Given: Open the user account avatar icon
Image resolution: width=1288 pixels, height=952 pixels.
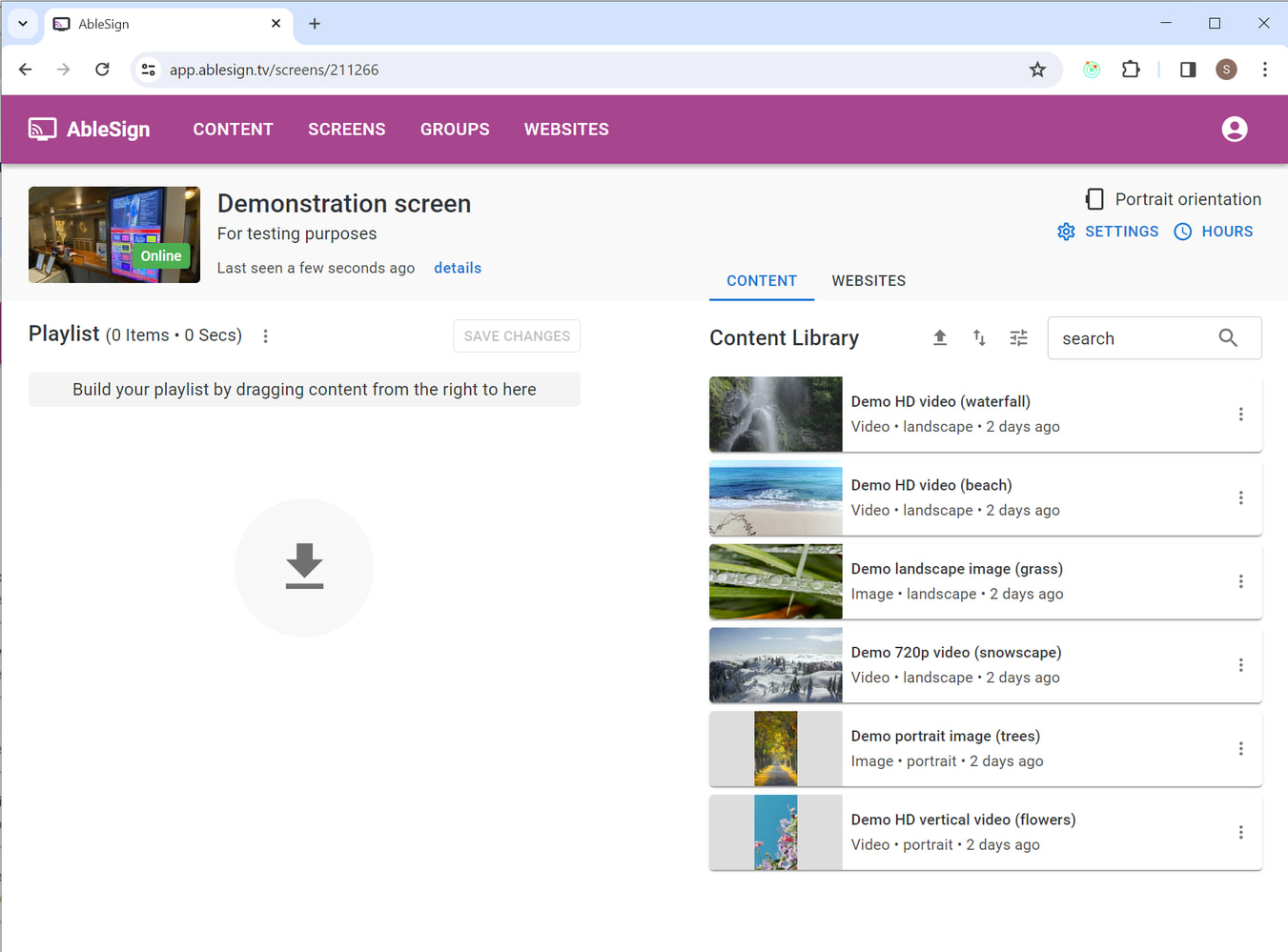Looking at the screenshot, I should tap(1234, 129).
